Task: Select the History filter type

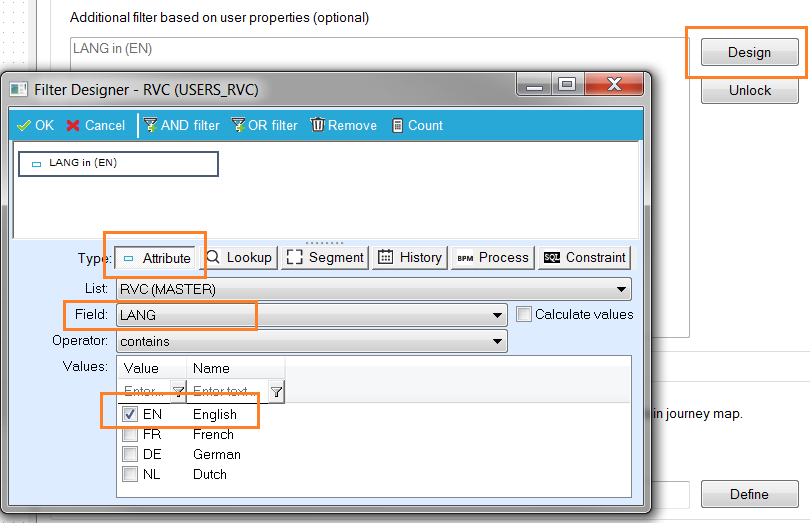Action: [410, 258]
